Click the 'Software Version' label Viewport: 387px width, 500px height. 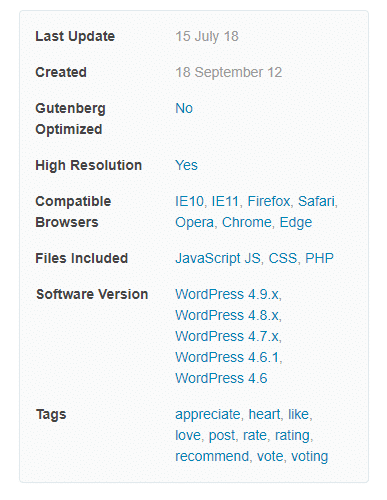pos(92,294)
